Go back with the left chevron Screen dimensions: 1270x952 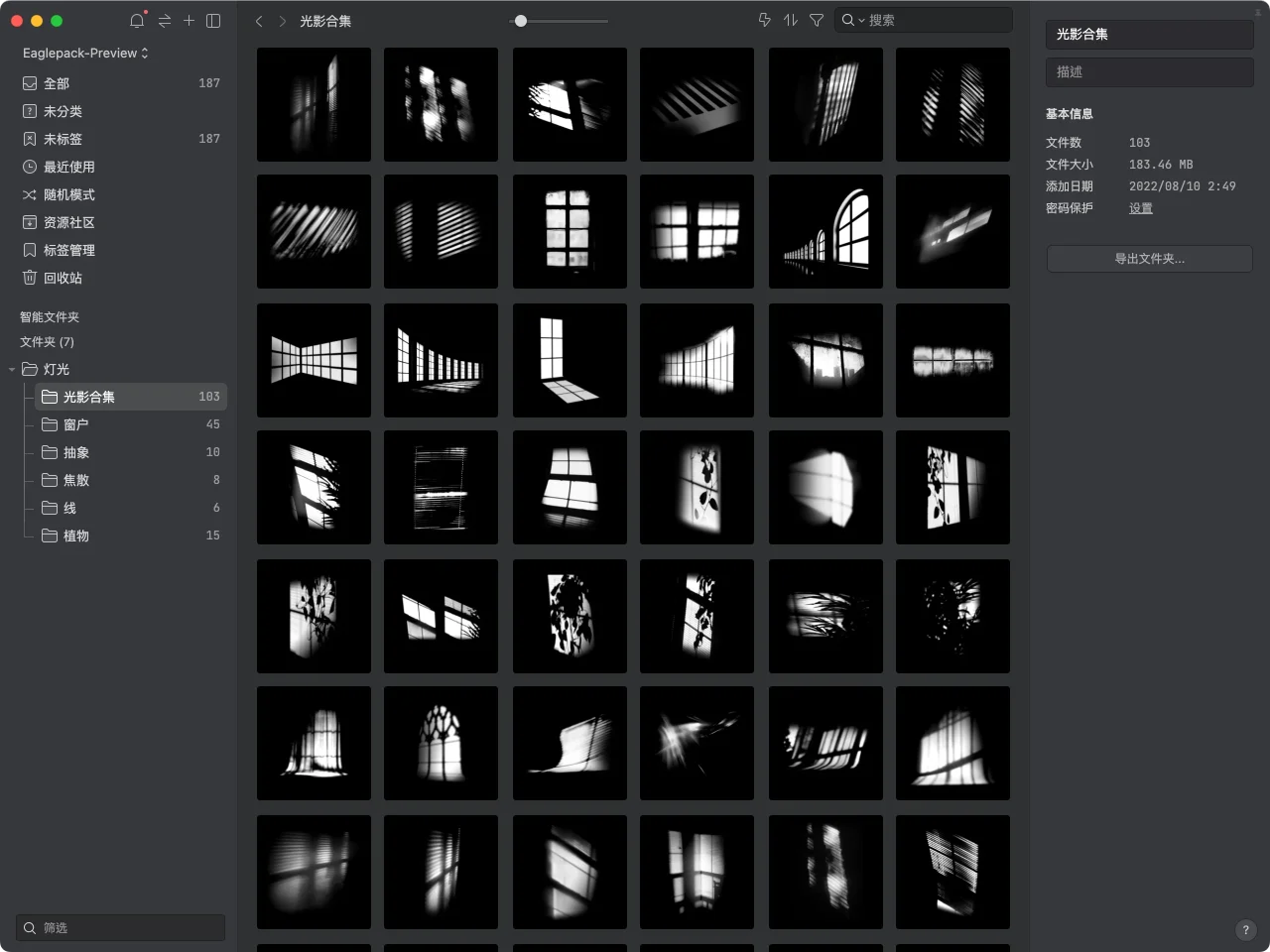click(259, 21)
